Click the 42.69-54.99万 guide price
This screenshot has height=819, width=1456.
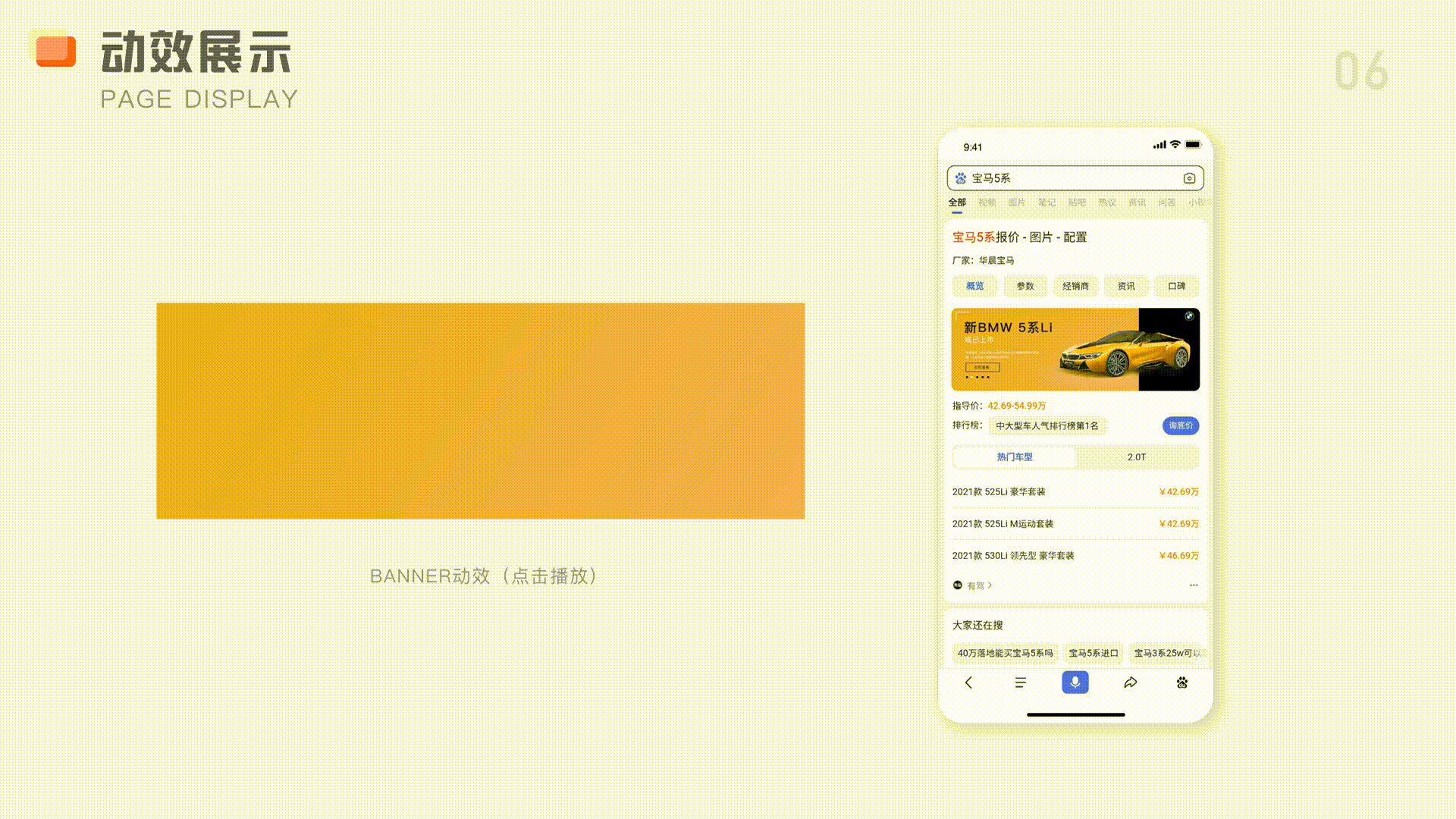pos(1016,406)
